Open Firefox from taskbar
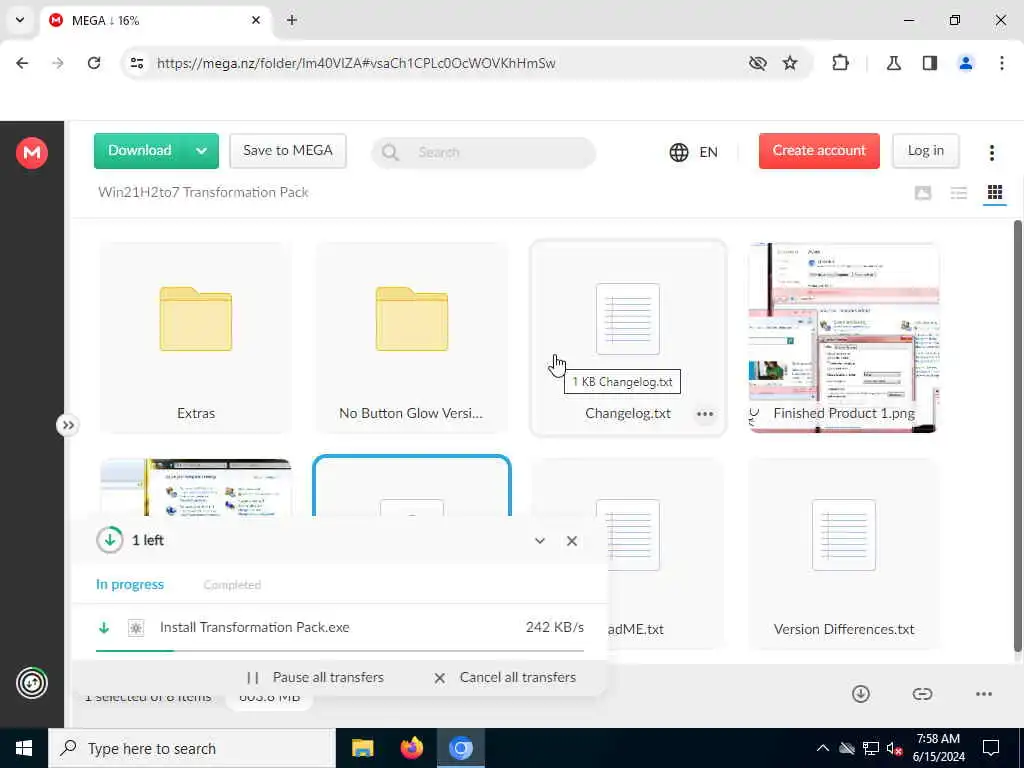 pos(411,748)
